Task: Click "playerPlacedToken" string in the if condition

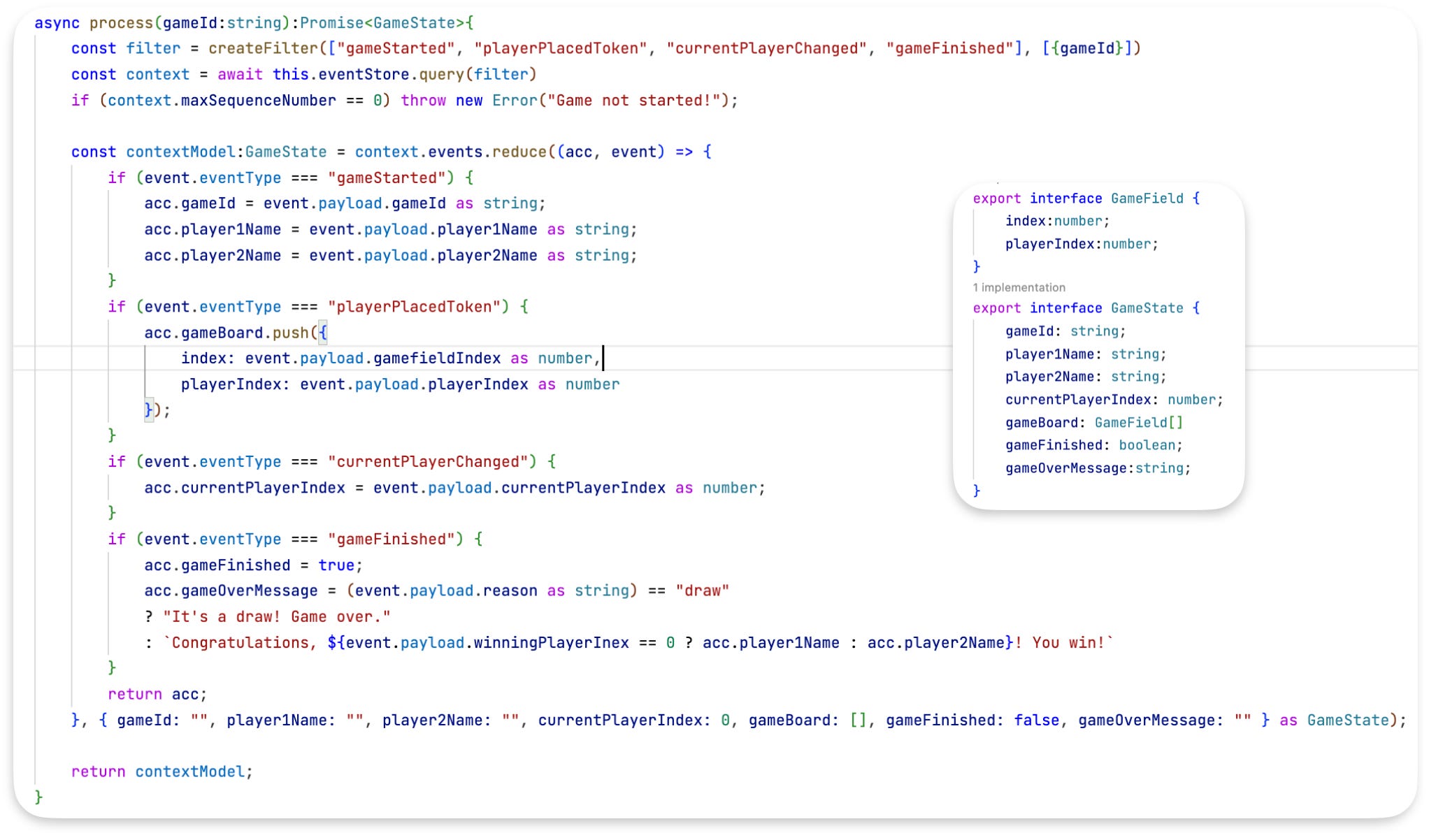Action: (x=414, y=307)
